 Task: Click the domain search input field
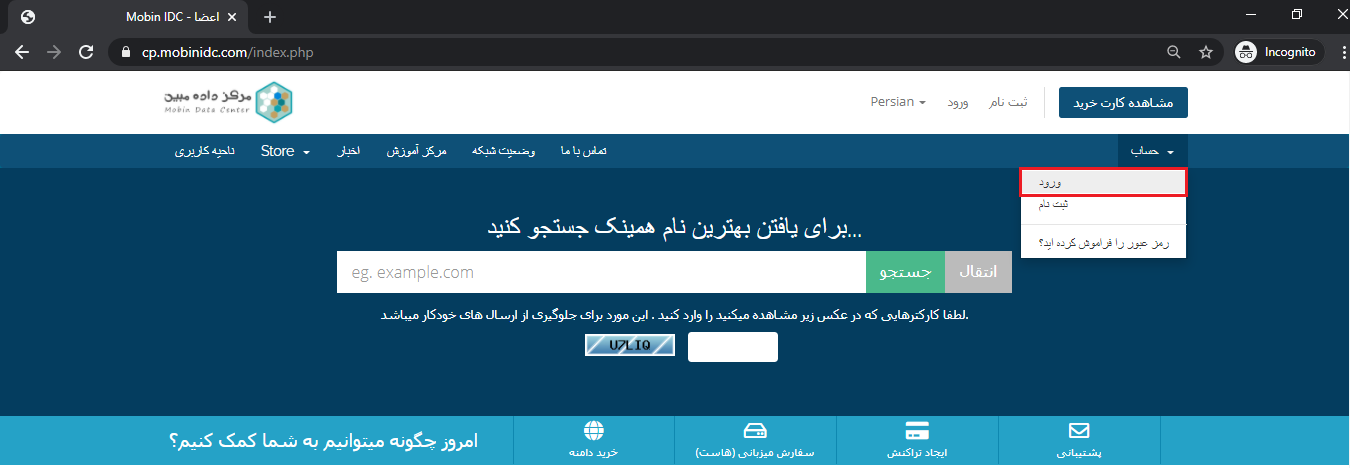click(600, 272)
